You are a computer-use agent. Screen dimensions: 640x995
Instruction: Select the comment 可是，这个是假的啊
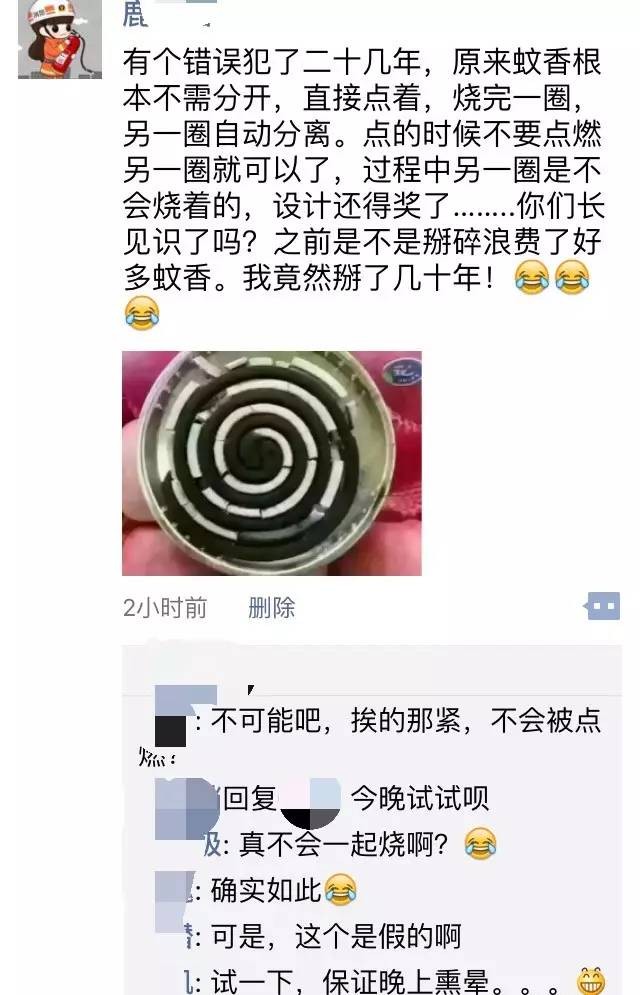[x=336, y=936]
